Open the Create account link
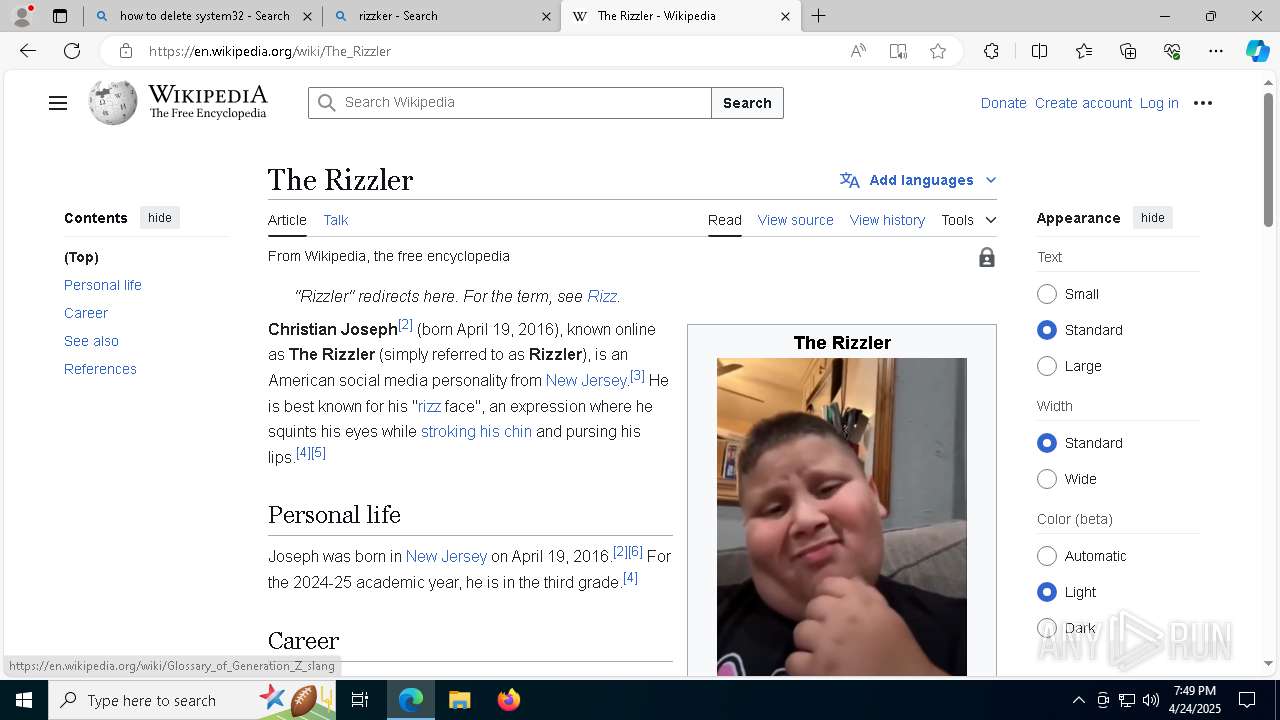The image size is (1280, 720). pos(1083,103)
